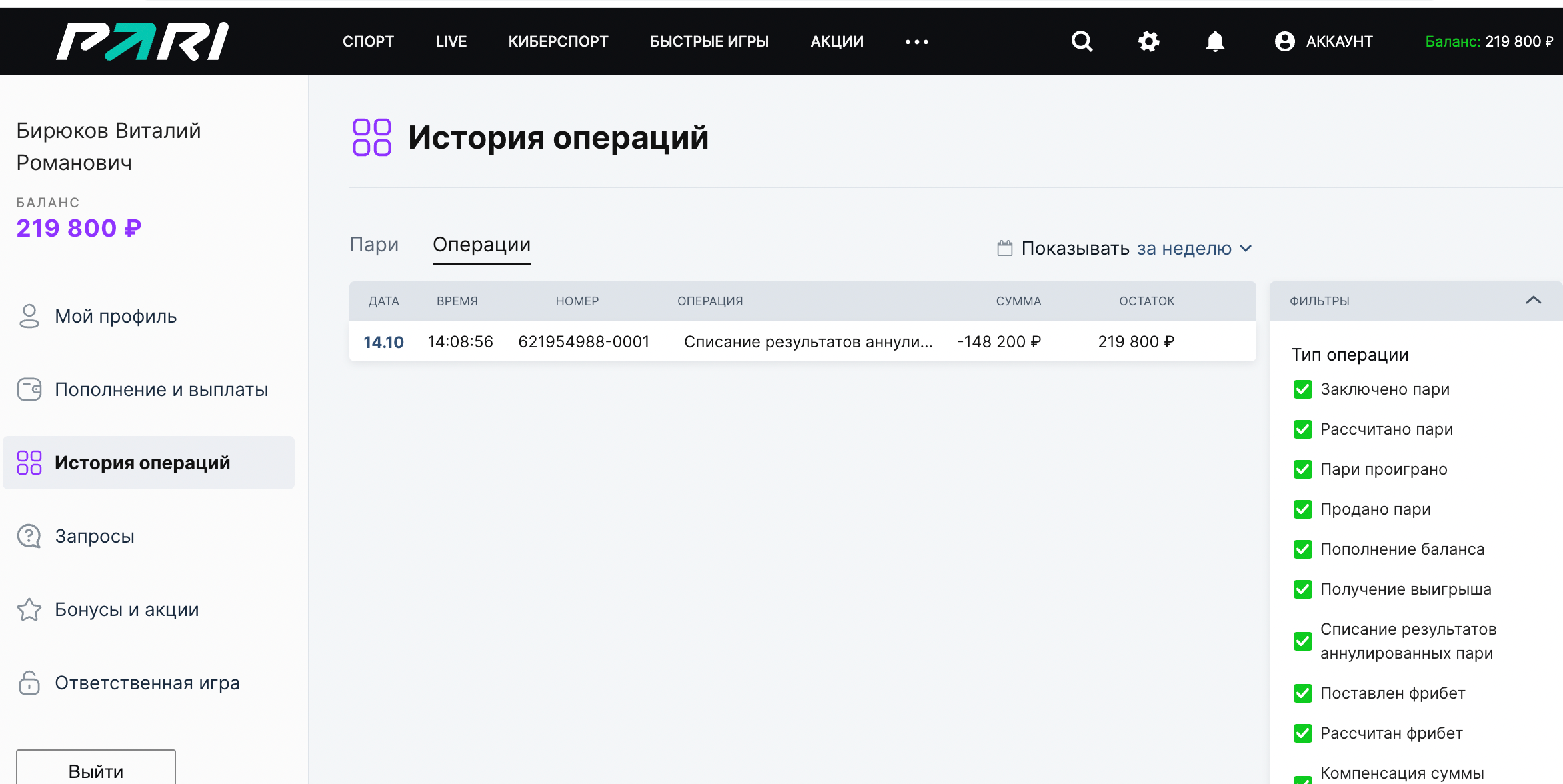The height and width of the screenshot is (784, 1563).
Task: Click the calendar icon near period filter
Action: coord(1004,248)
